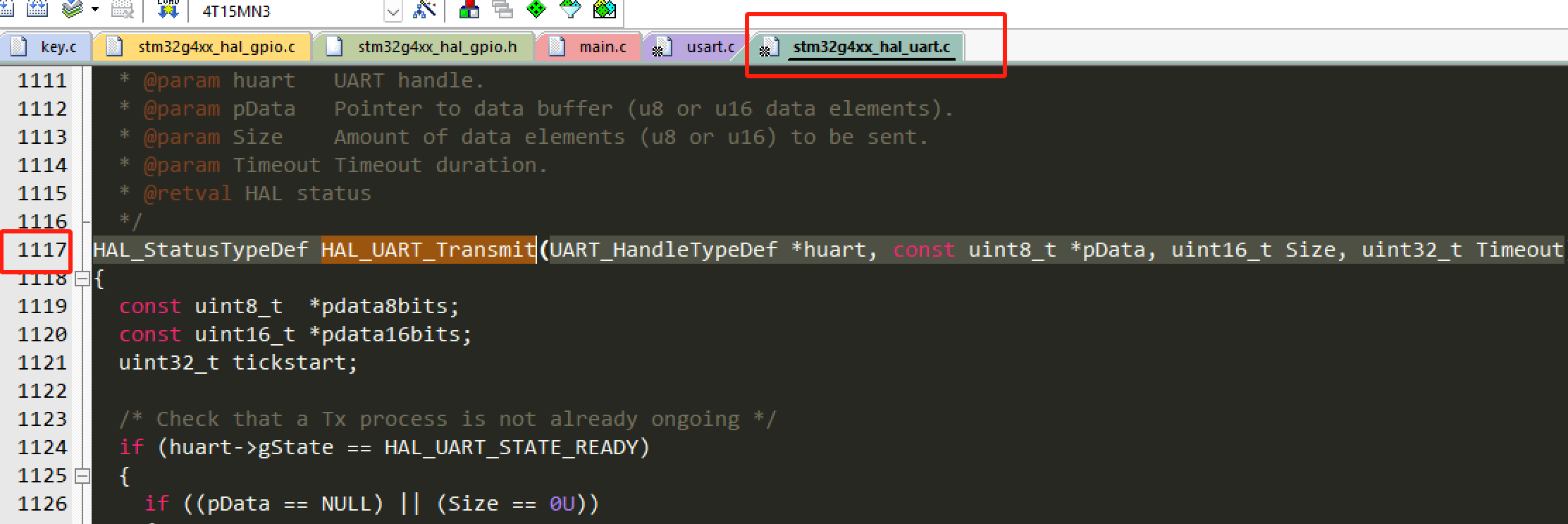Click line number 1124 in the gutter
Viewport: 1568px width, 524px height.
(x=42, y=447)
